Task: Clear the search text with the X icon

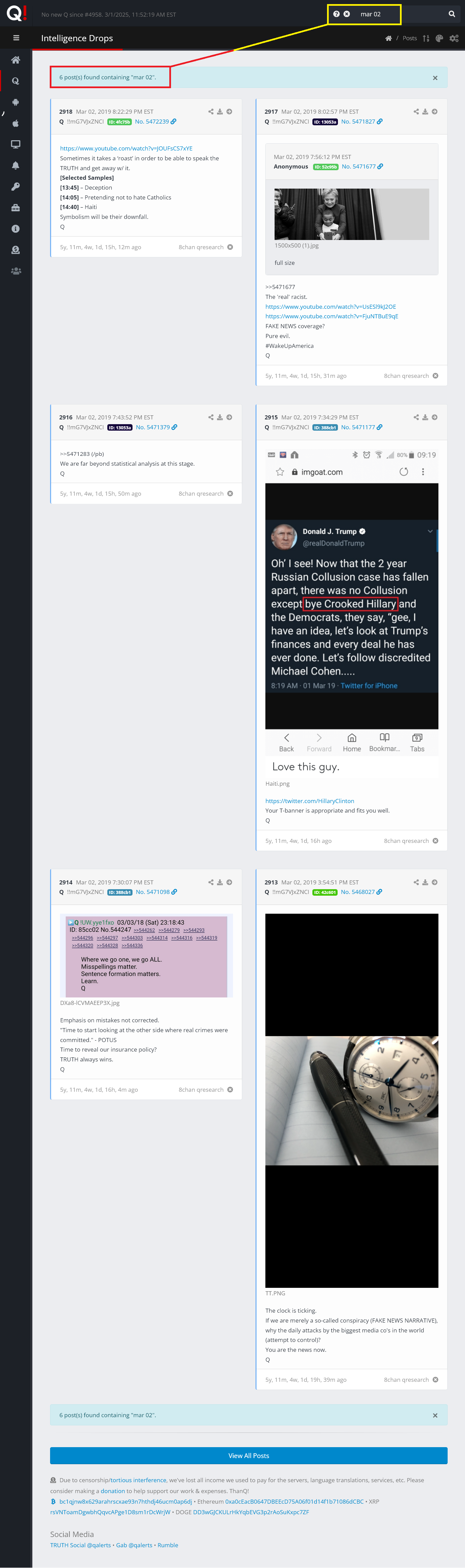Action: click(x=347, y=14)
